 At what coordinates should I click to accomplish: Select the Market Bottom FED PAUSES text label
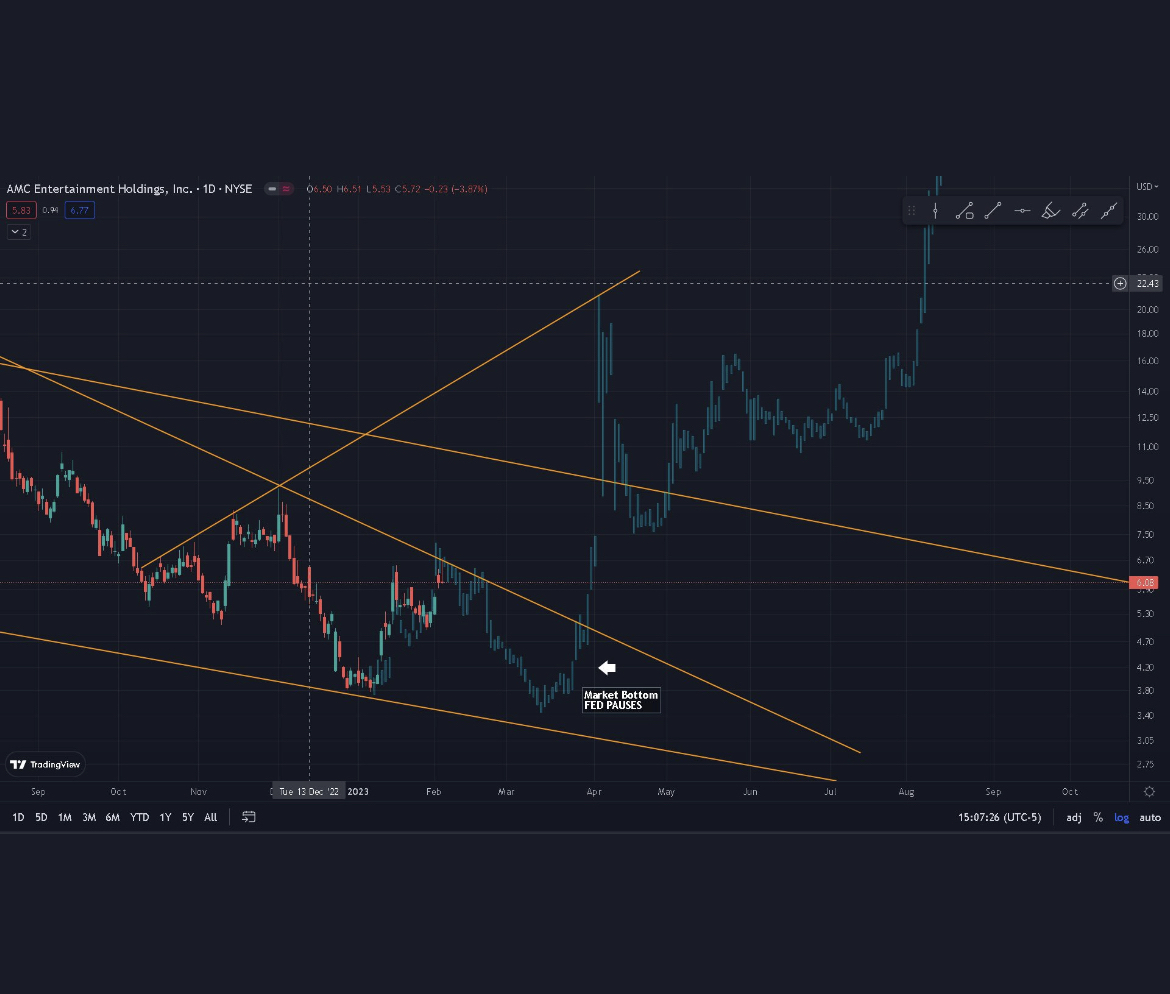[x=621, y=700]
